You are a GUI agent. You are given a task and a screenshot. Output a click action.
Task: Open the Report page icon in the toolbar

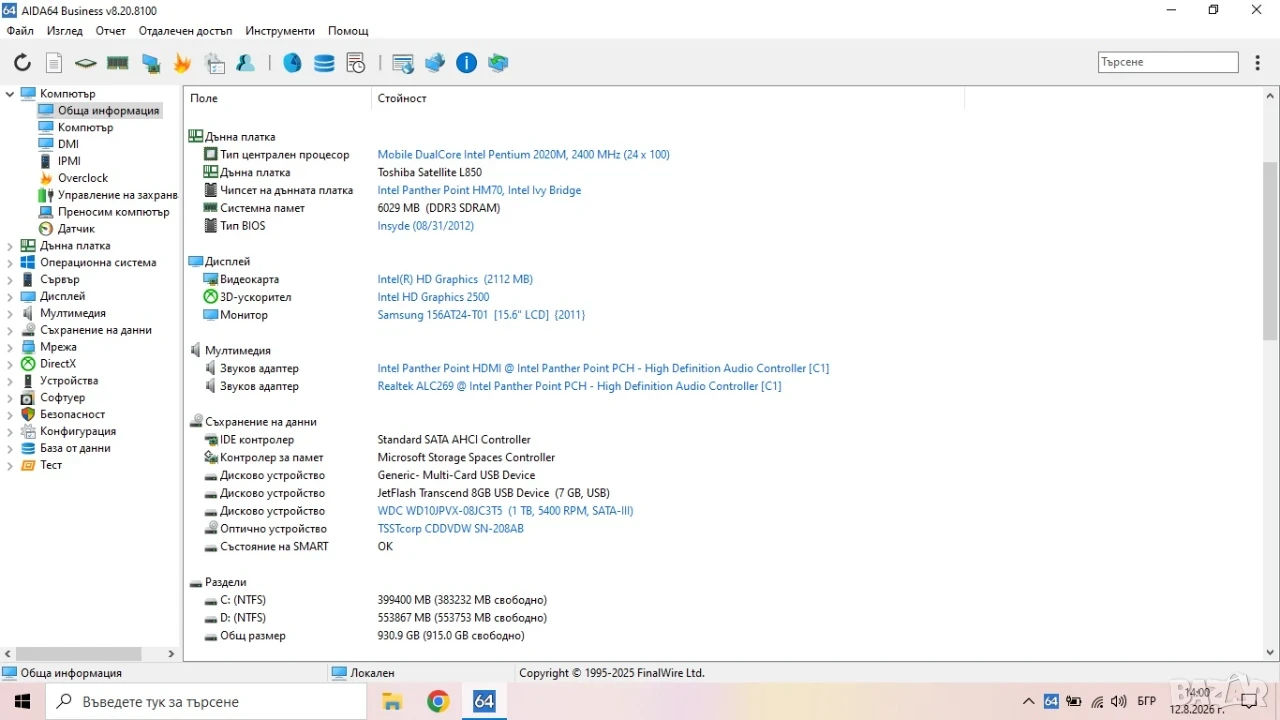[54, 63]
